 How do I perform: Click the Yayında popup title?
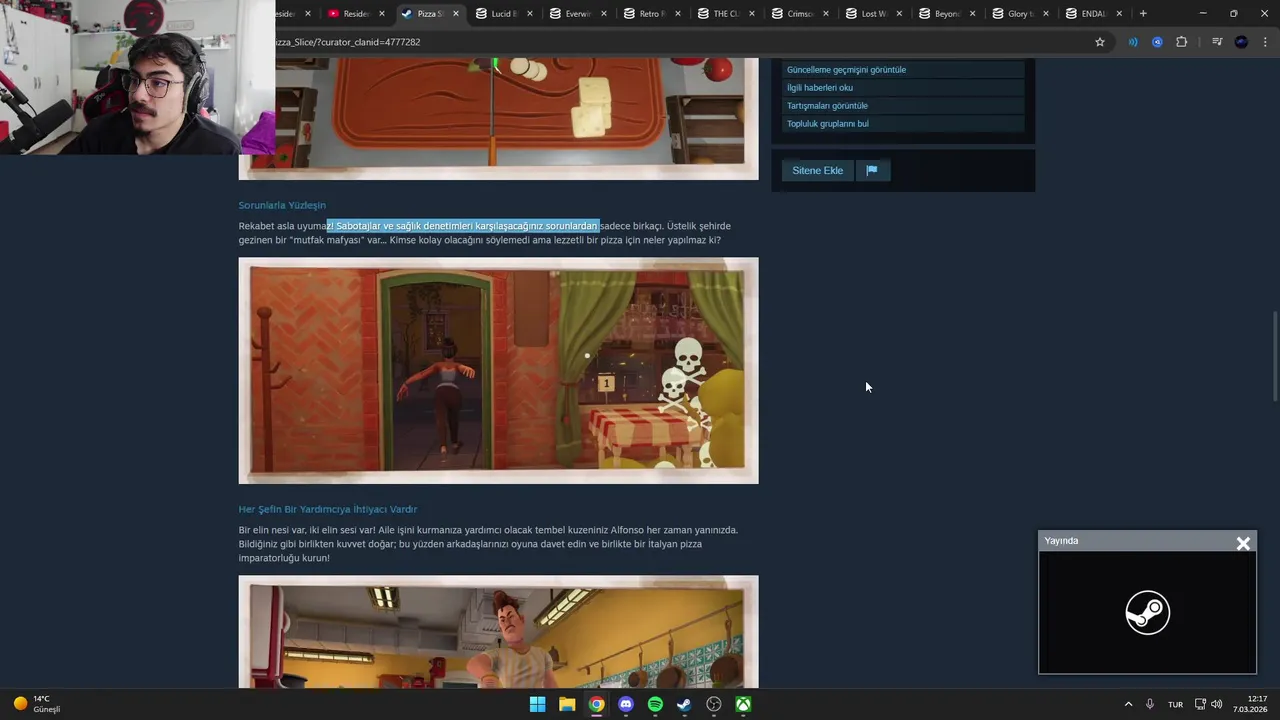[1061, 541]
